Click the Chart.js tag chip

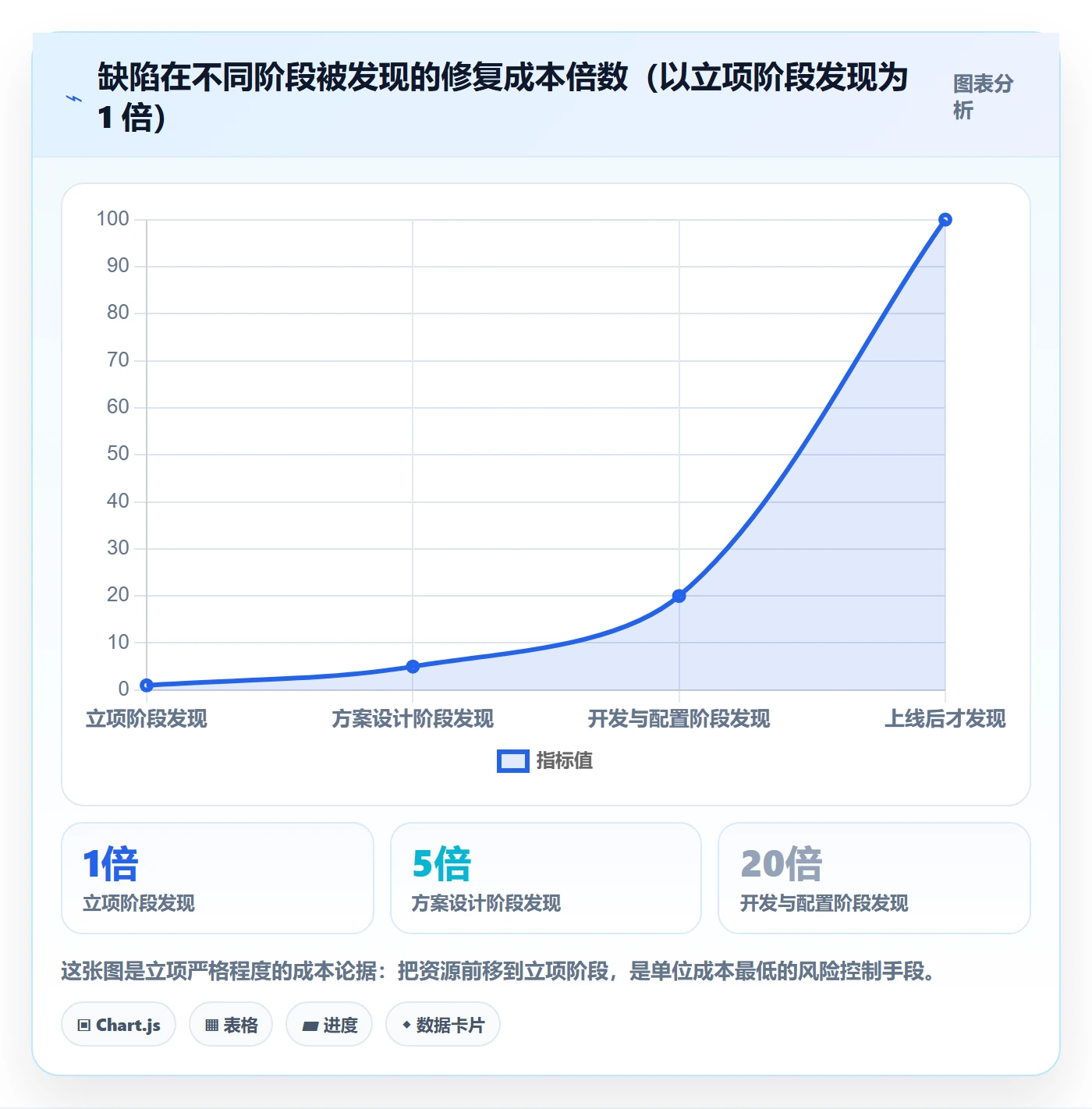(119, 1025)
